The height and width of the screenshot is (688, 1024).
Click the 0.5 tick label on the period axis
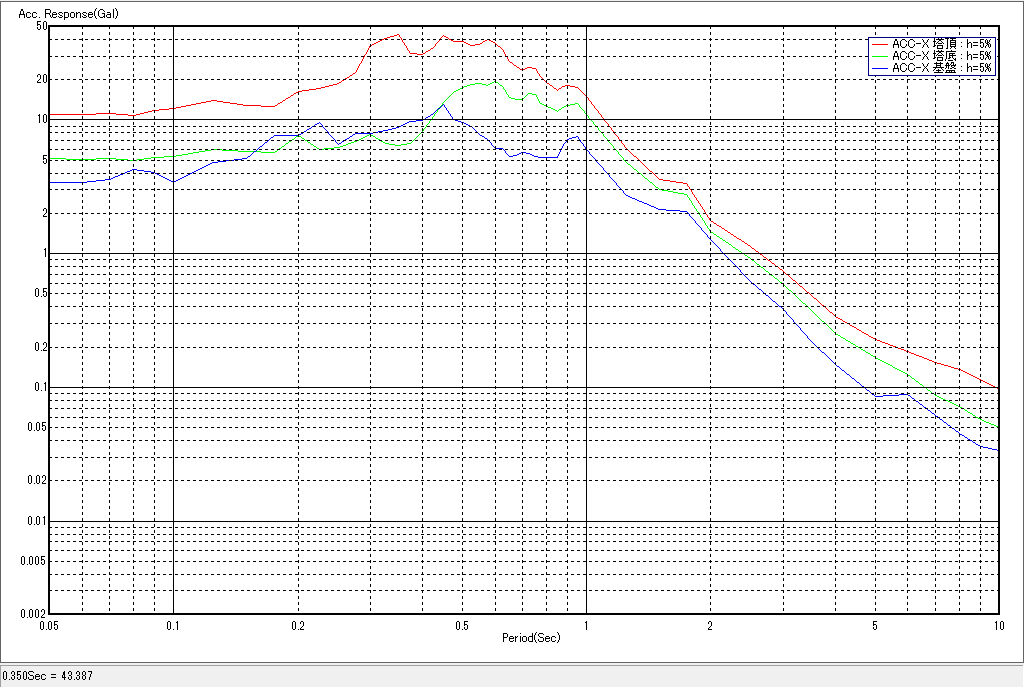461,625
